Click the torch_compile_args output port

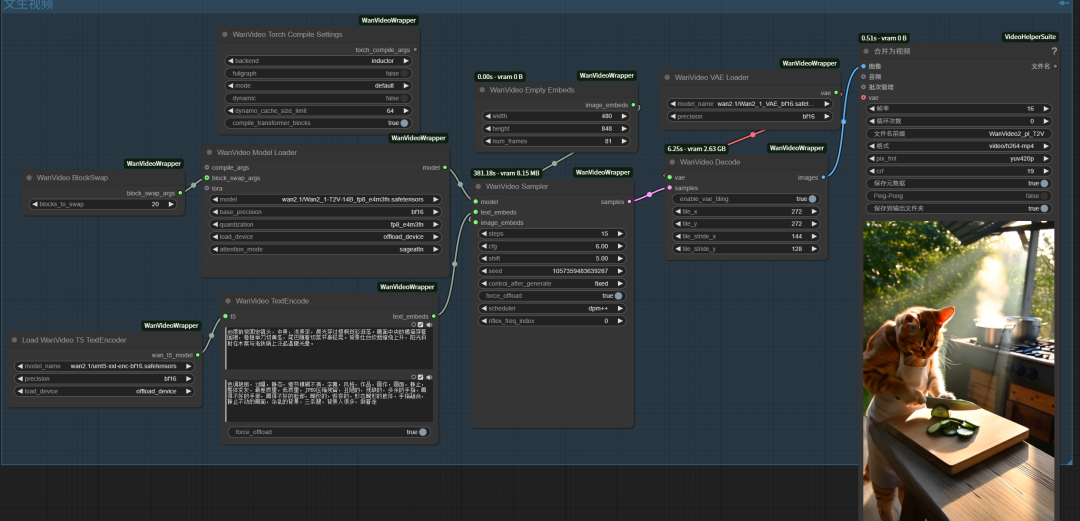click(x=415, y=50)
